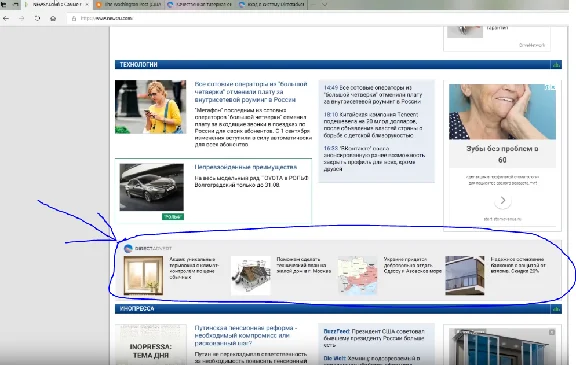Click the Ukraine map thumbnail
Screen dimensions: 576x365
(x=357, y=275)
